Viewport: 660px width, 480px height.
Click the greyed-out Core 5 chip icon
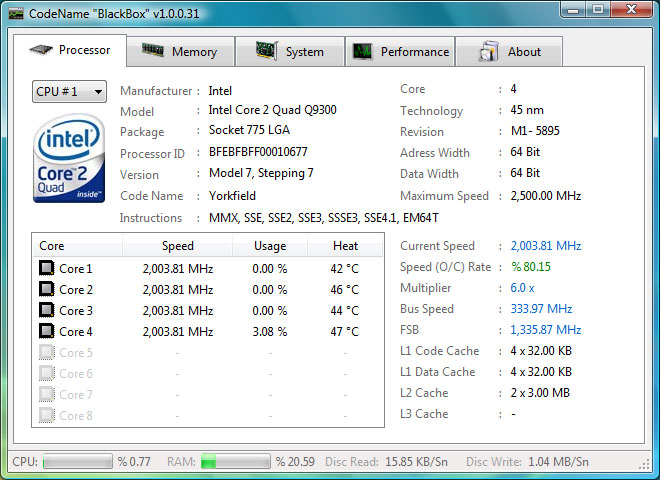[x=47, y=352]
